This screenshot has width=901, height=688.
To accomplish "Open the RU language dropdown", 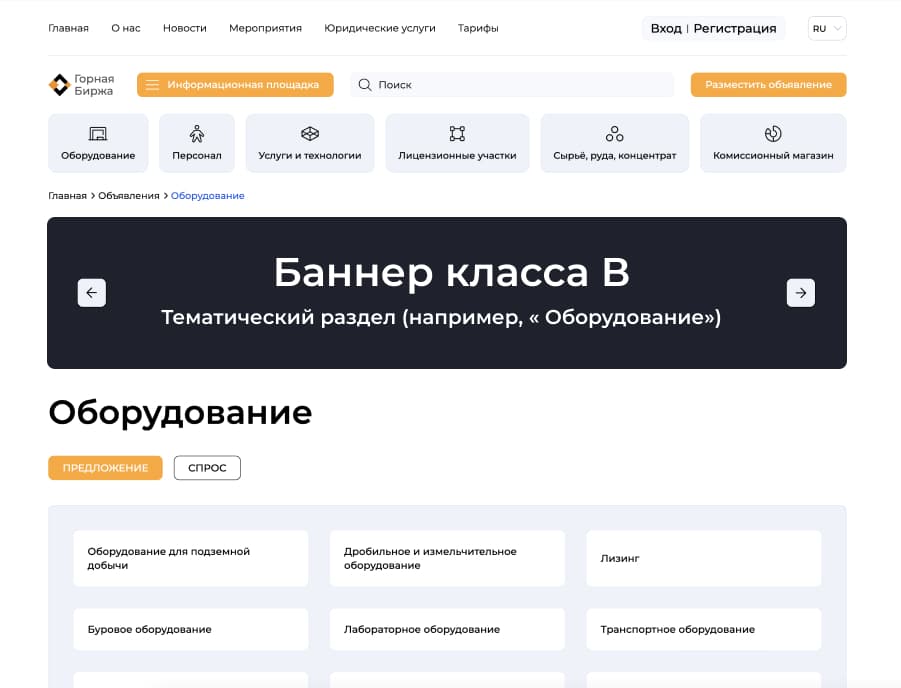I will [826, 28].
